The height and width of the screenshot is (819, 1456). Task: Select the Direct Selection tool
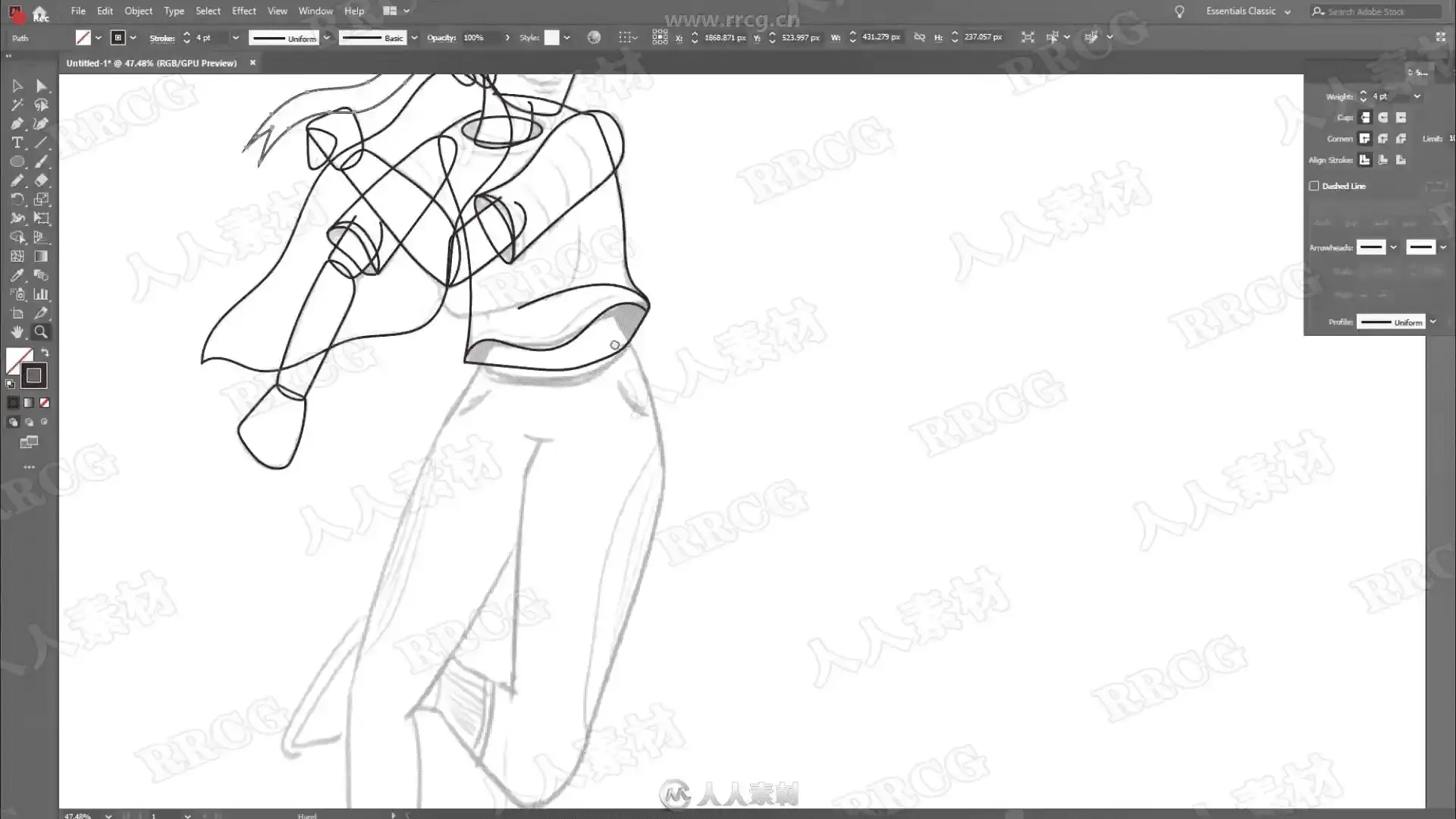click(x=42, y=86)
